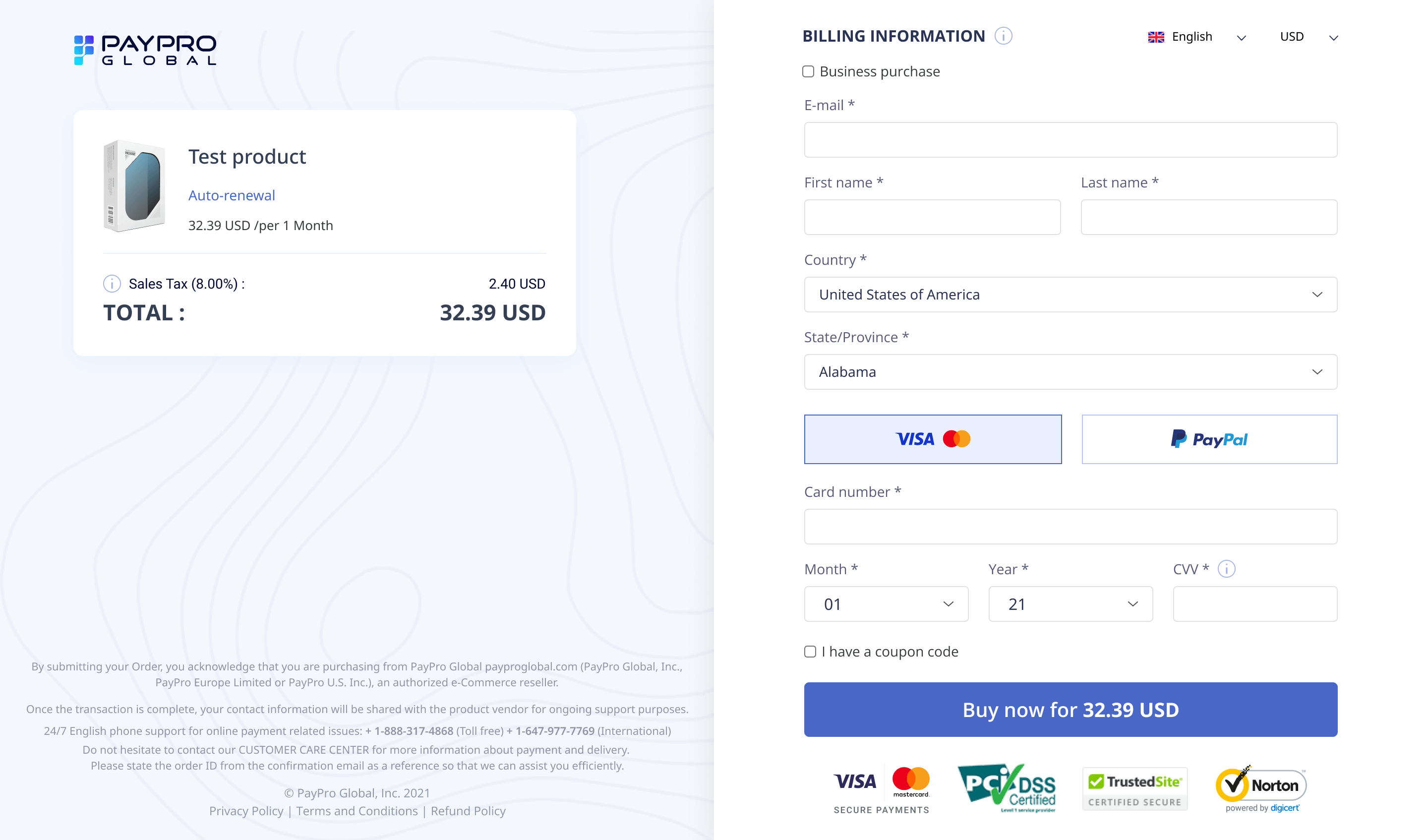Click the Test product box thumbnail
Viewport: 1428px width, 840px height.
[134, 186]
